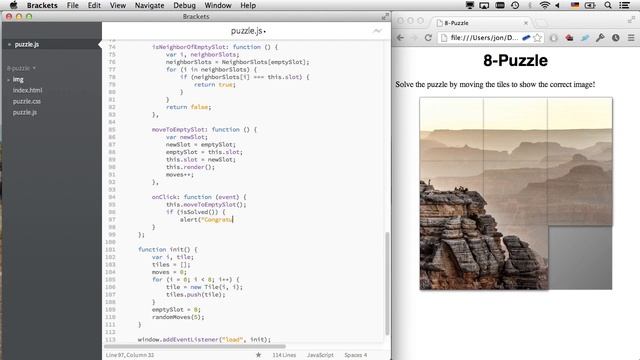Open the JavaScript language selector
The width and height of the screenshot is (640, 360).
320,355
